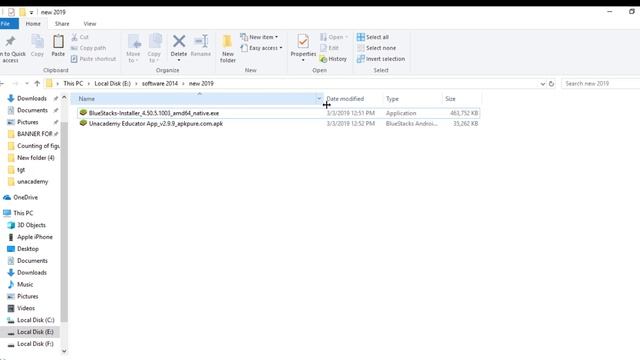Viewport: 640px width, 360px height.
Task: Click This PC in the address path
Action: [x=73, y=83]
